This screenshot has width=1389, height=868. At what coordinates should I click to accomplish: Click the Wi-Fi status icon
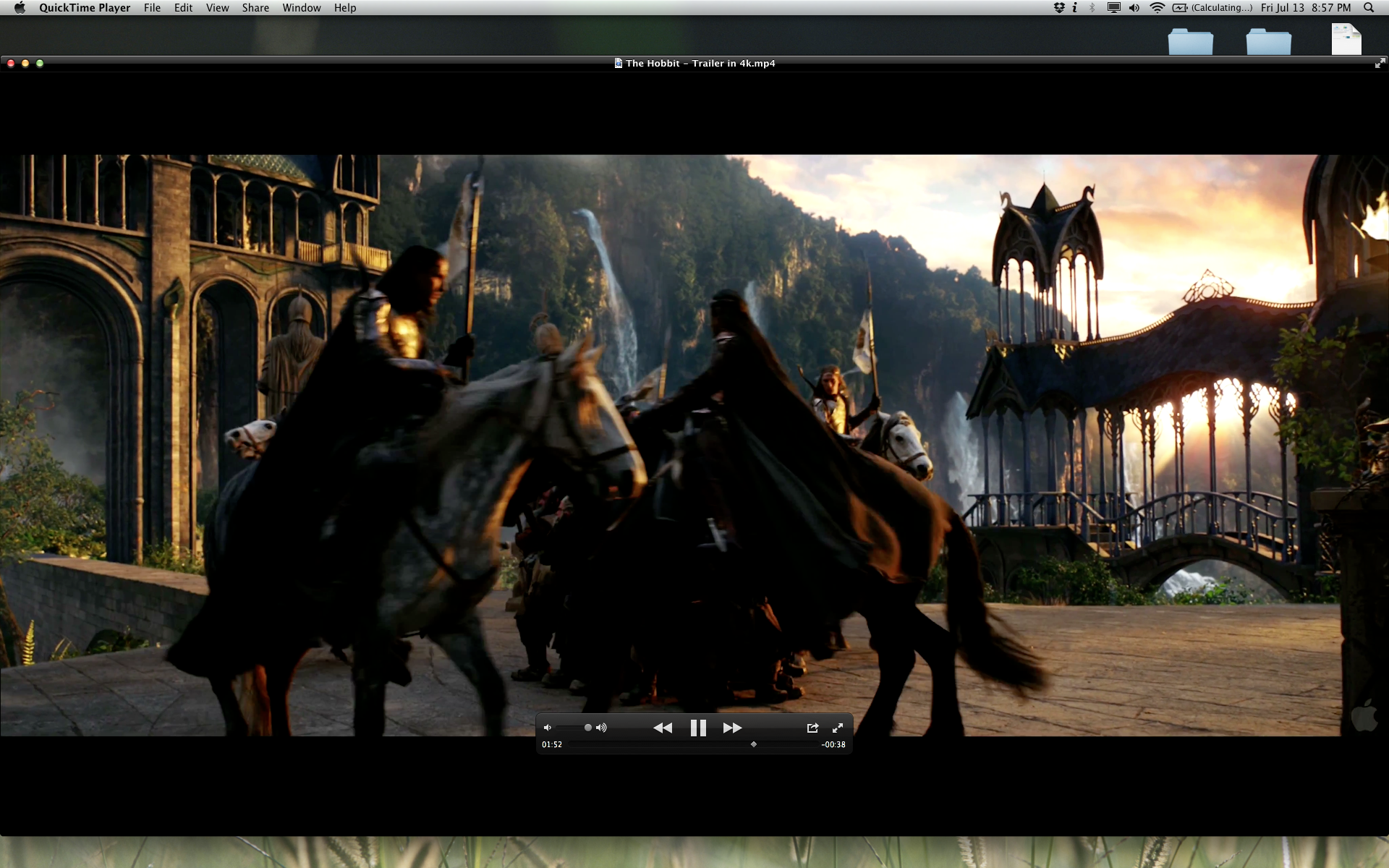[x=1157, y=8]
